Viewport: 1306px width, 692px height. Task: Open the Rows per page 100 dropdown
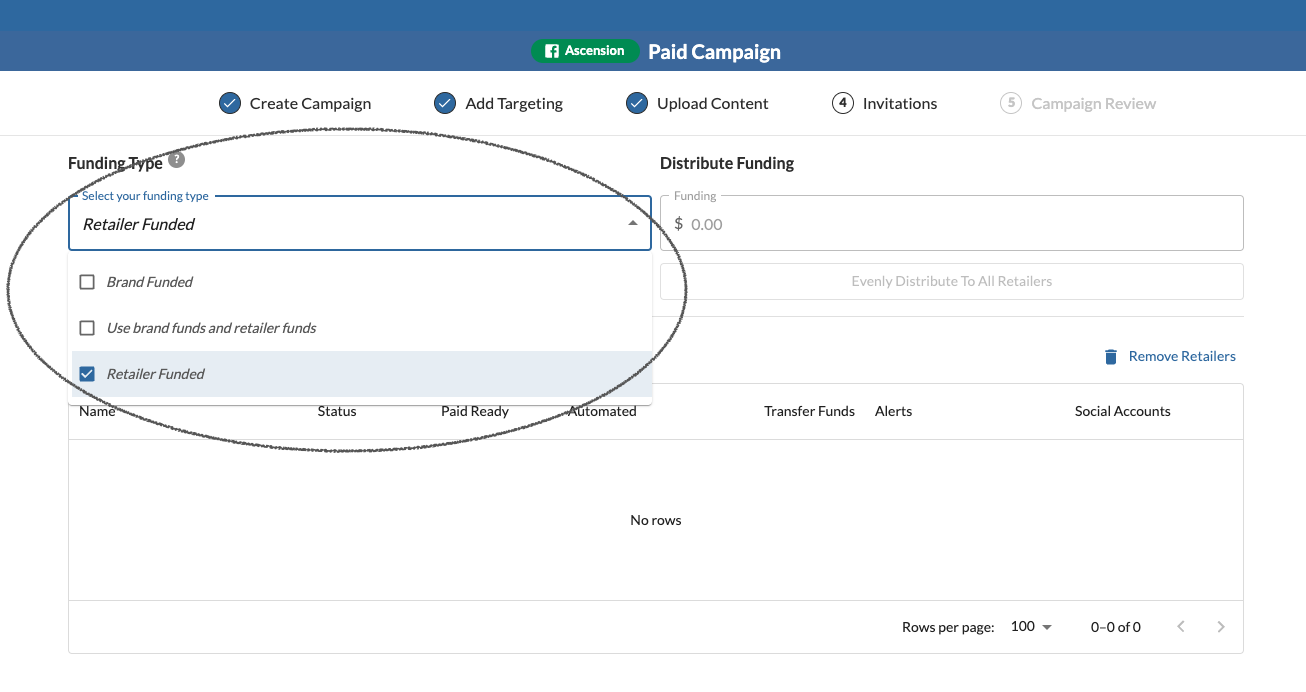pos(1032,627)
